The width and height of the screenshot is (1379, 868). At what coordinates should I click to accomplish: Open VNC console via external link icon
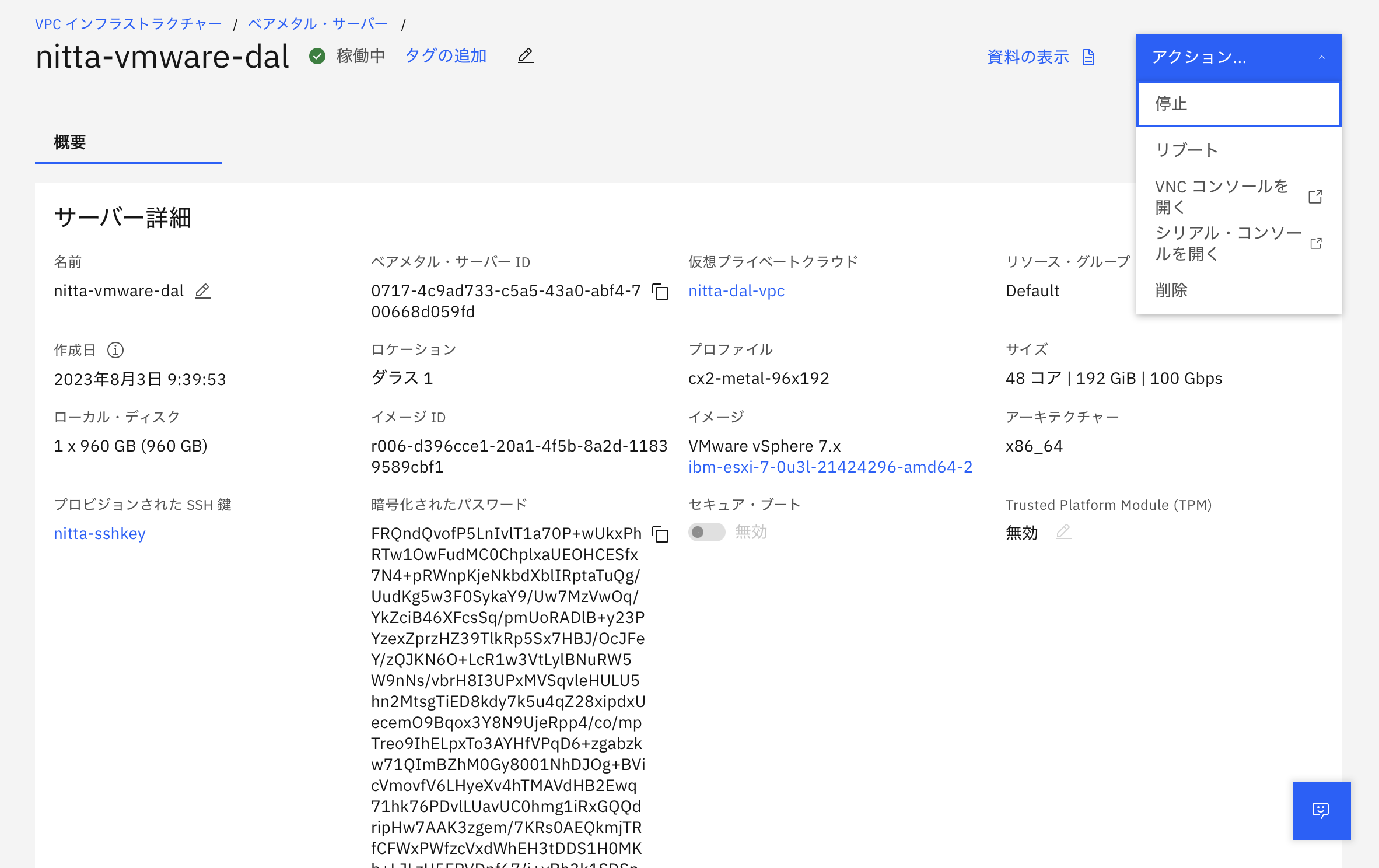coord(1316,197)
